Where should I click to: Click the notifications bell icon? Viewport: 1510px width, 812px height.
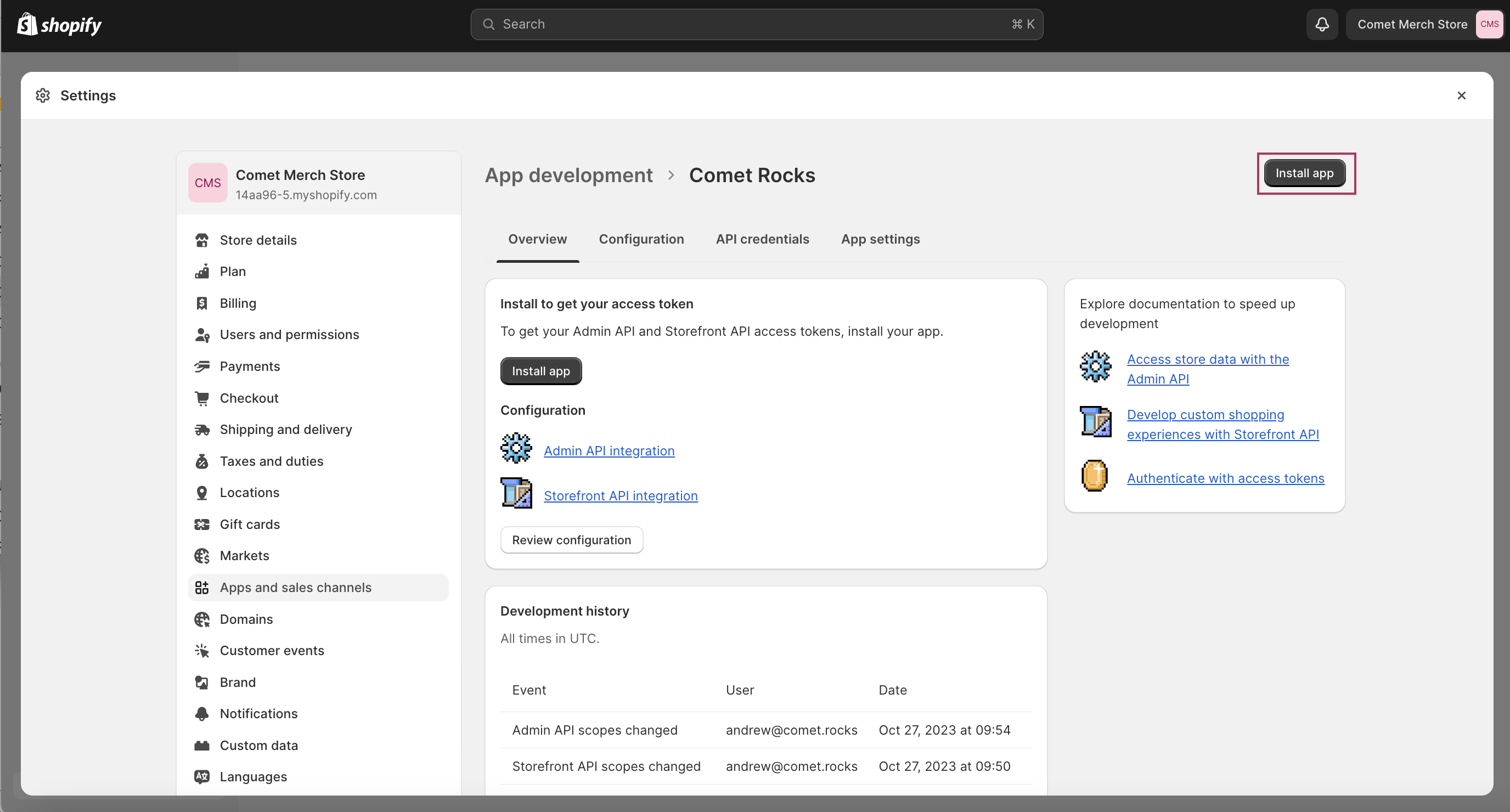click(1321, 24)
